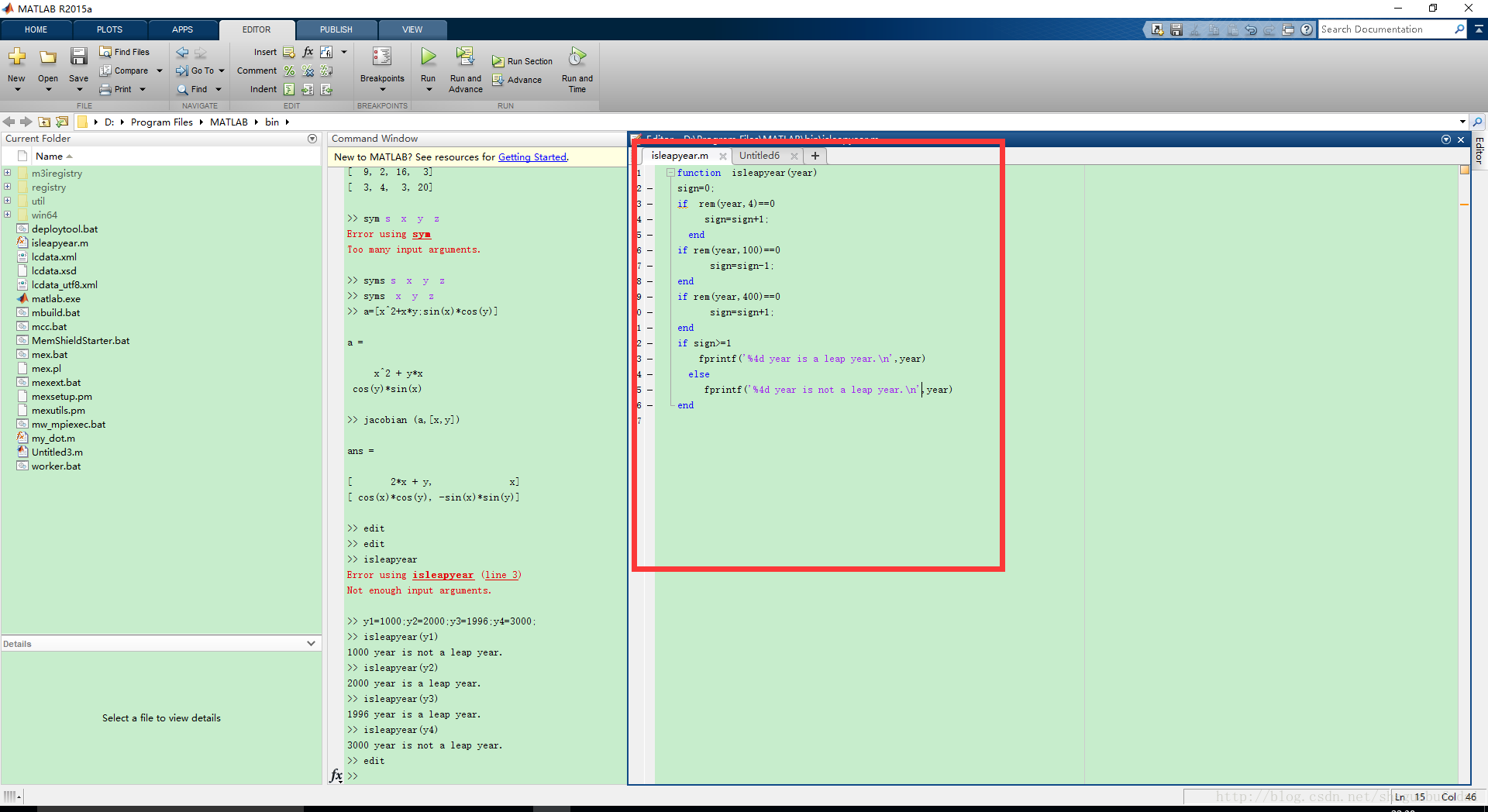
Task: Expand the Details panel chevron
Action: tap(311, 644)
